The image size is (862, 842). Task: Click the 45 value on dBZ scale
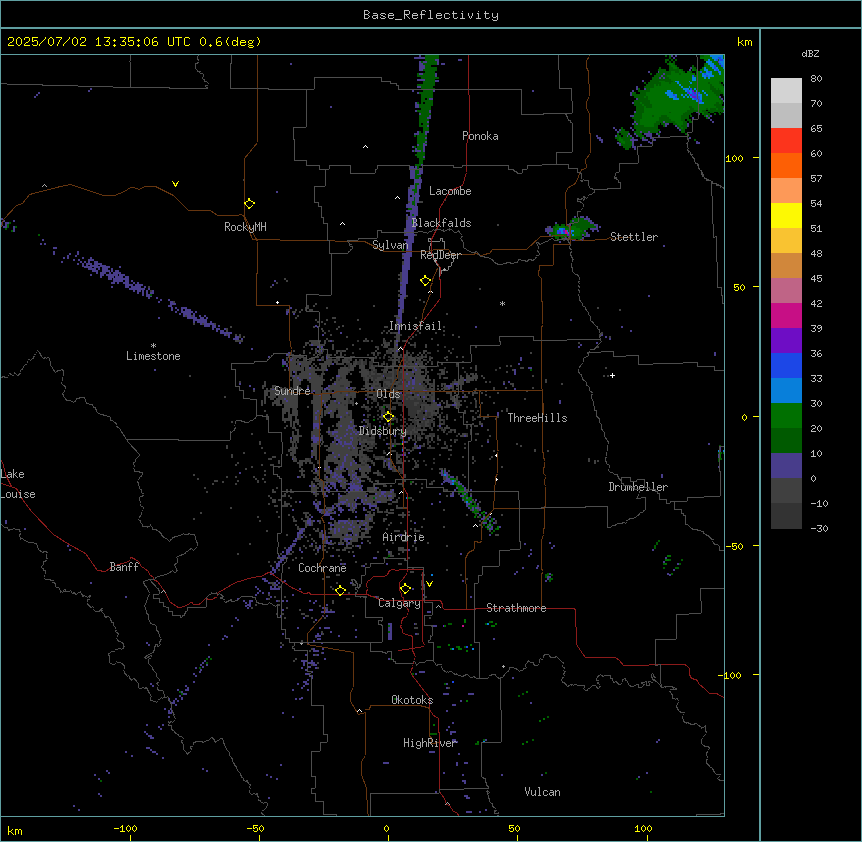[x=816, y=278]
